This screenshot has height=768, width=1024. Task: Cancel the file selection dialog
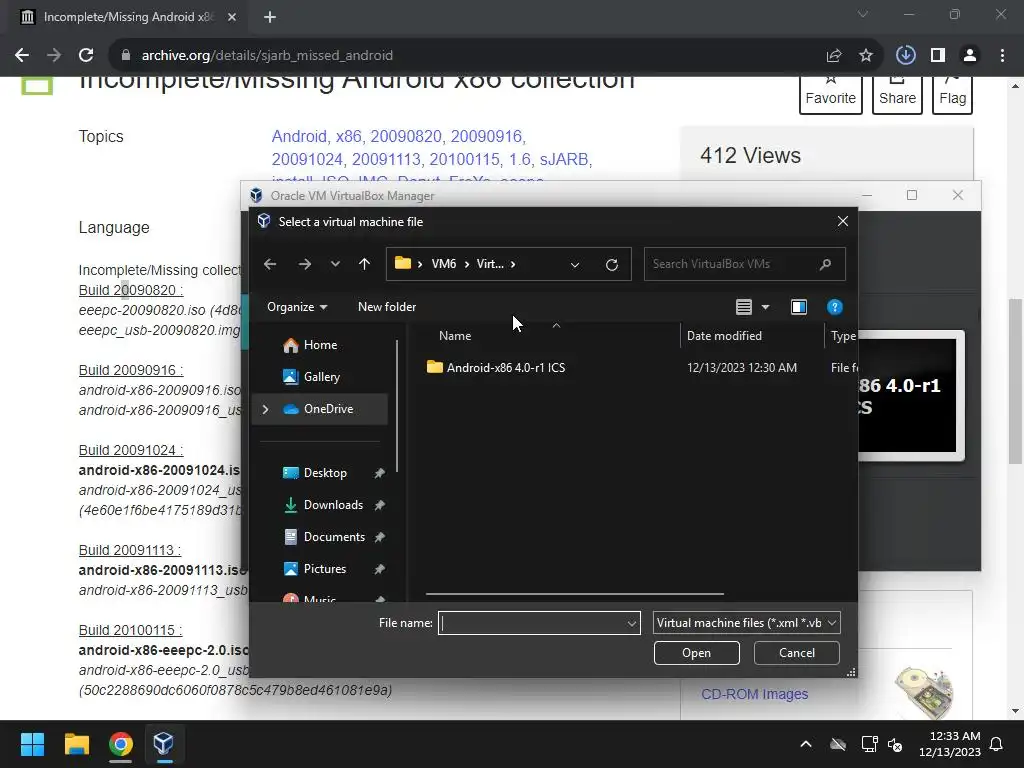click(x=797, y=653)
